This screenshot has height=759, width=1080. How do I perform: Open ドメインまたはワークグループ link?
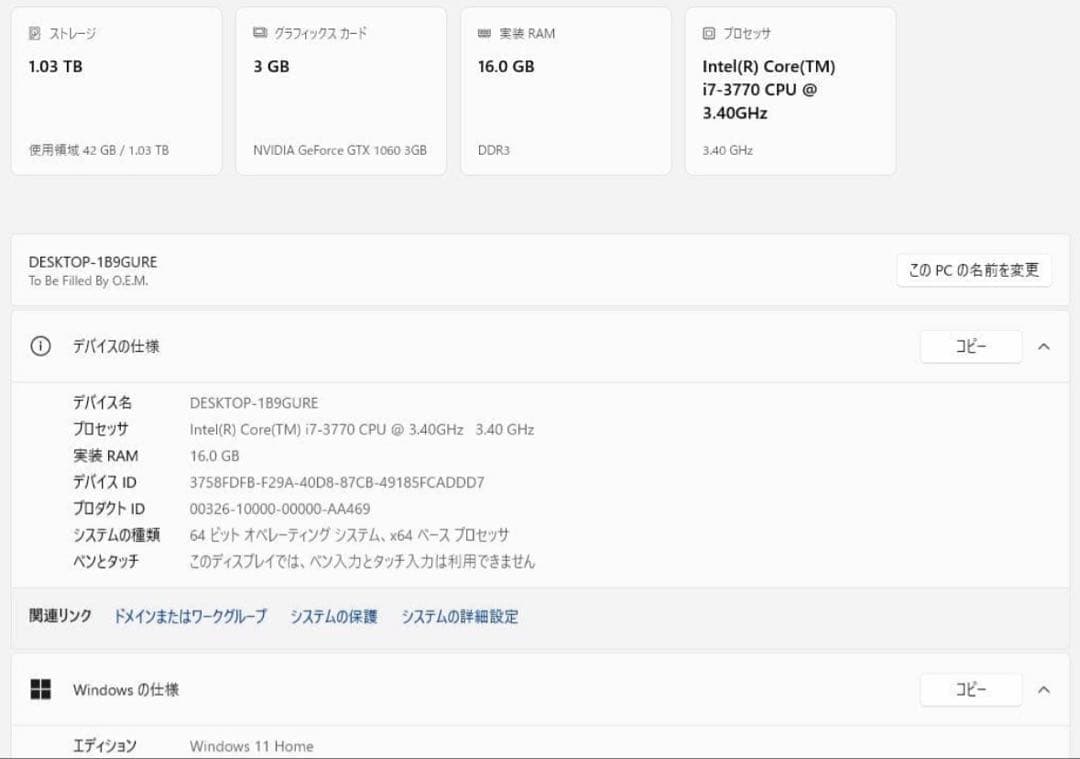[190, 616]
